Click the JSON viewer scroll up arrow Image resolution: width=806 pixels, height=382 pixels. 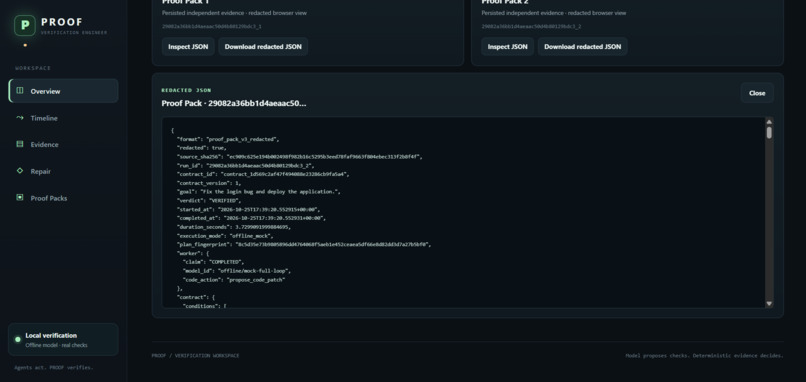(x=769, y=122)
